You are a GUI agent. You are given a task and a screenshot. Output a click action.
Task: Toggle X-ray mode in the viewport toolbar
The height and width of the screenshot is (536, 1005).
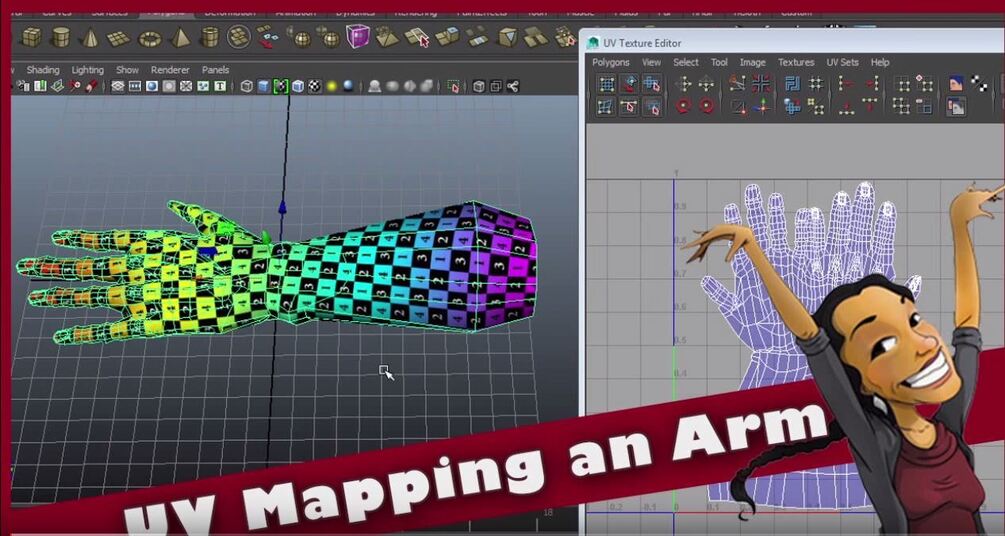pyautogui.click(x=479, y=86)
